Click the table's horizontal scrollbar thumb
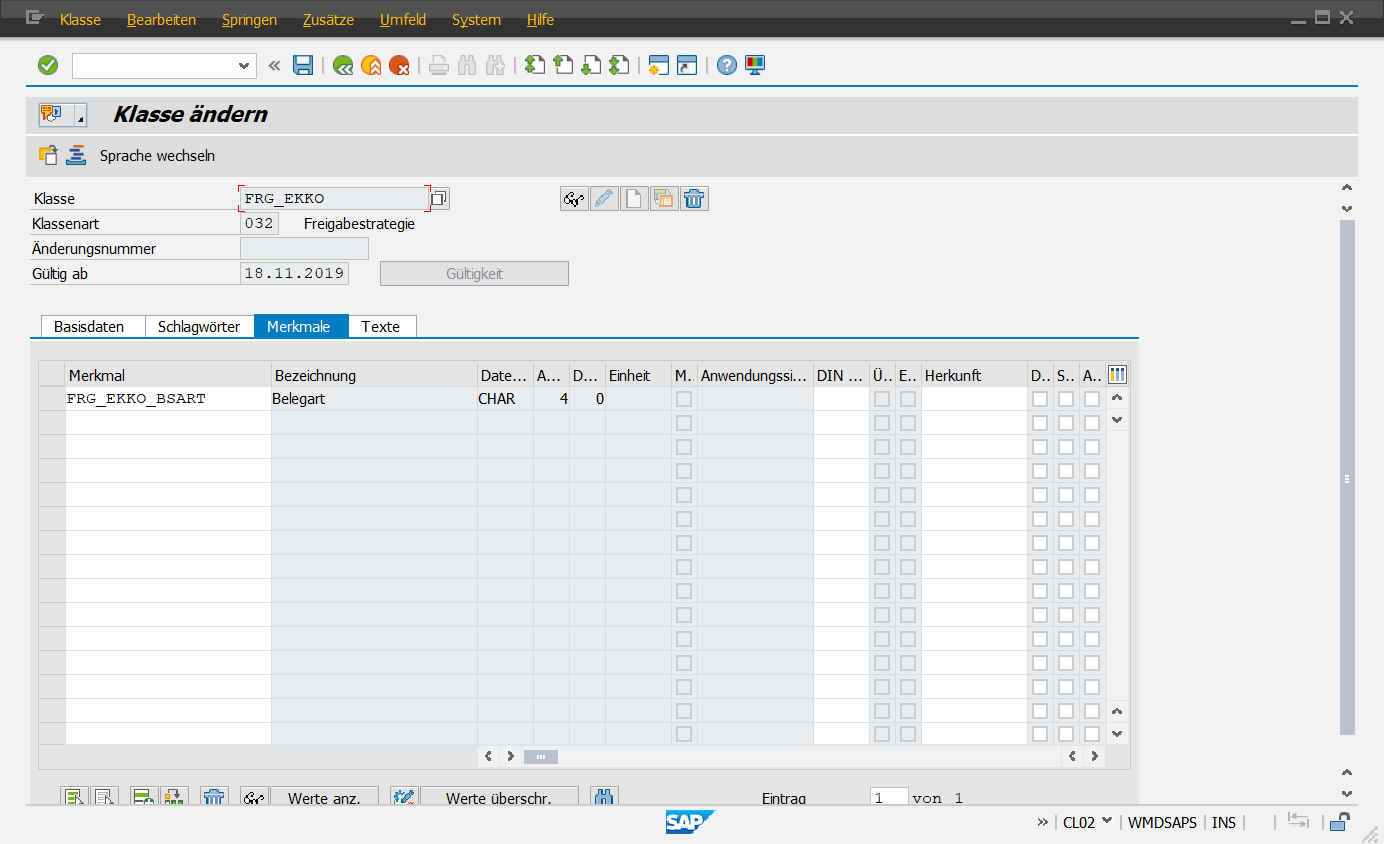Viewport: 1384px width, 844px height. tap(541, 757)
